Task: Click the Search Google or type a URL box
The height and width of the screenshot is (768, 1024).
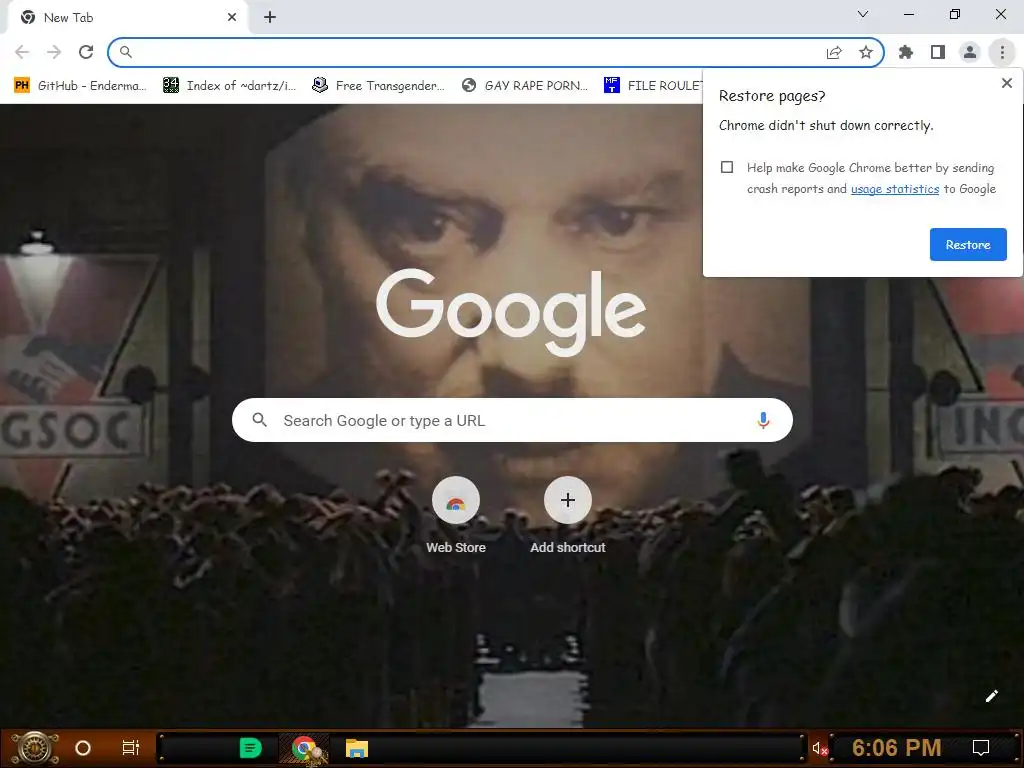Action: pos(512,420)
